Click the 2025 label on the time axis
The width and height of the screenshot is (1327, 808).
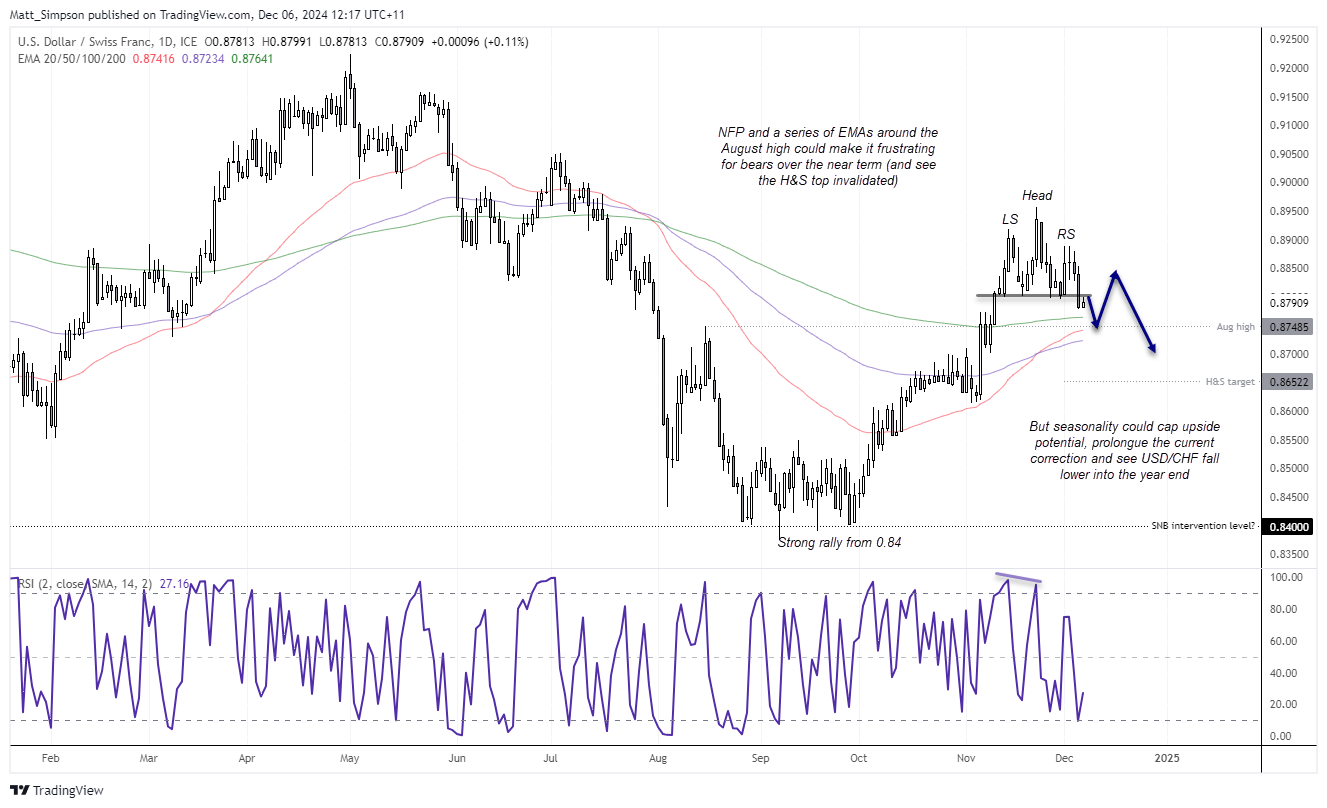point(1166,758)
